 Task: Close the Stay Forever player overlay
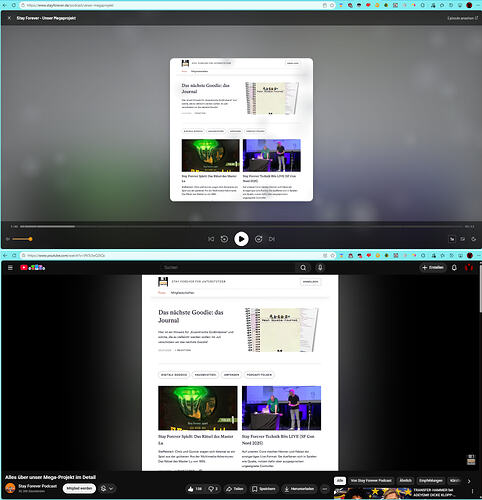click(9, 18)
